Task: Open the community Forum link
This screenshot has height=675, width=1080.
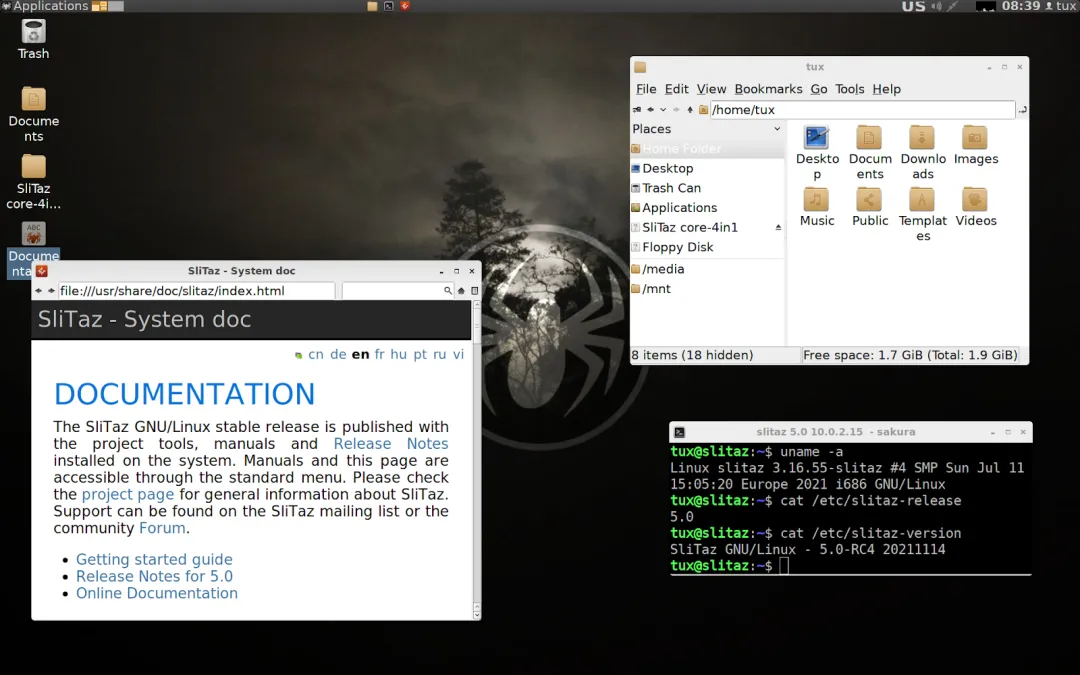Action: [x=162, y=528]
